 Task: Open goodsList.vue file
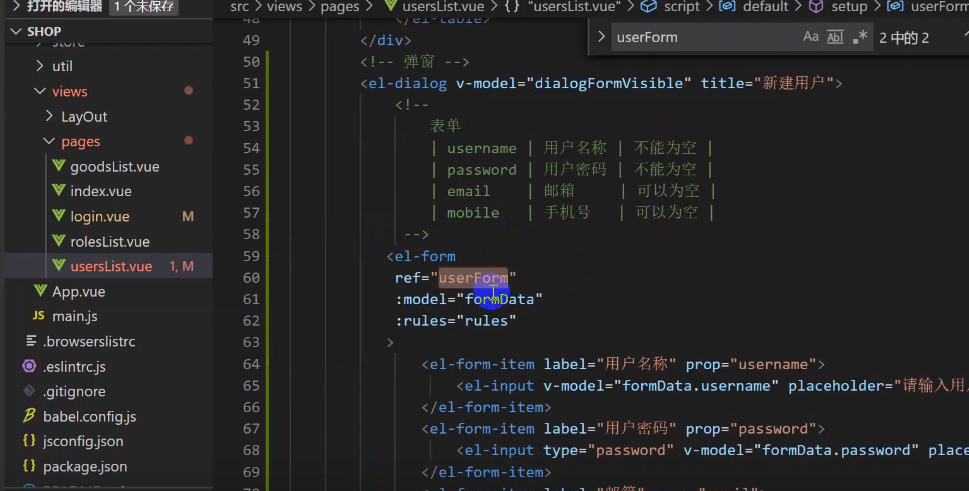tap(114, 167)
